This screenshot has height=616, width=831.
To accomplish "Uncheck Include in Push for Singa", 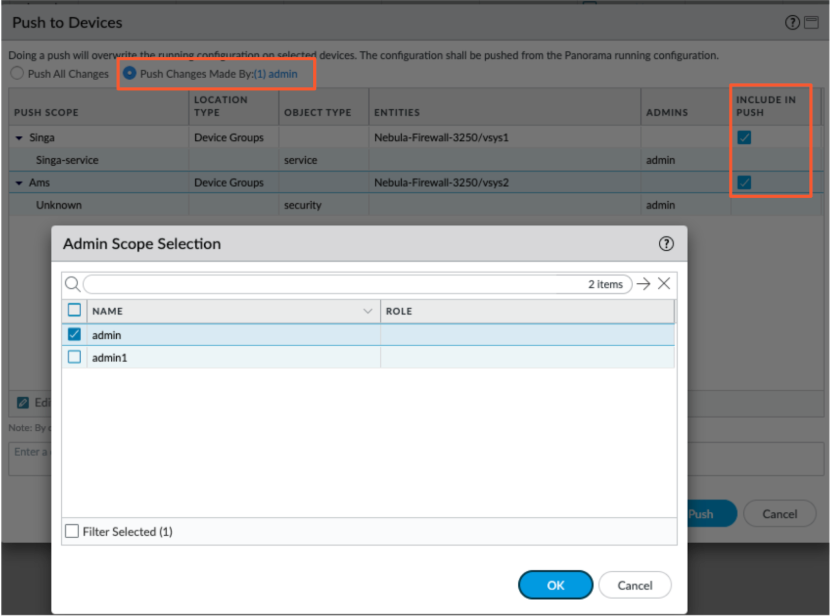I will coord(744,138).
